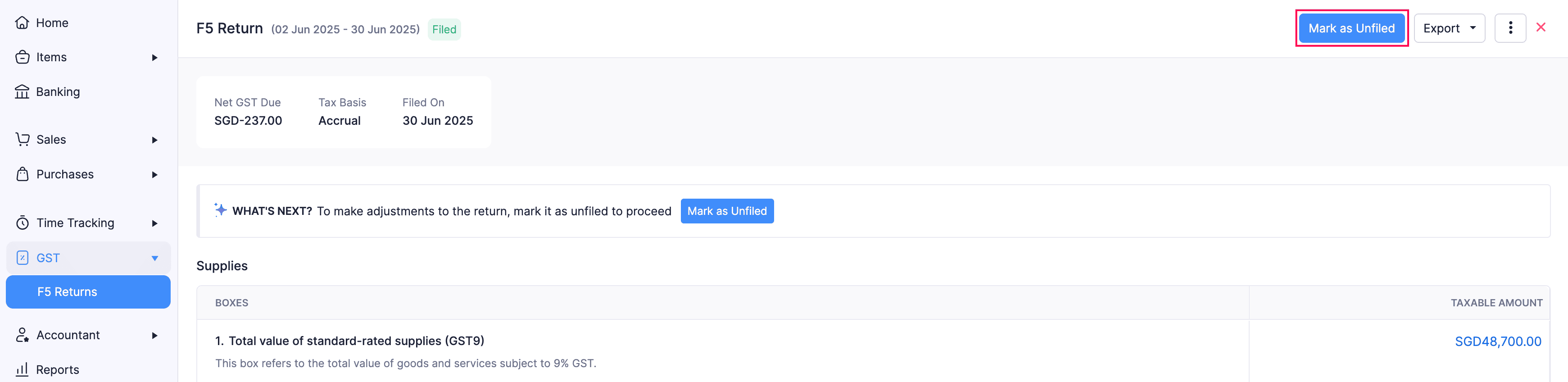Image resolution: width=1568 pixels, height=382 pixels.
Task: Click the Sales cart icon
Action: coord(22,140)
